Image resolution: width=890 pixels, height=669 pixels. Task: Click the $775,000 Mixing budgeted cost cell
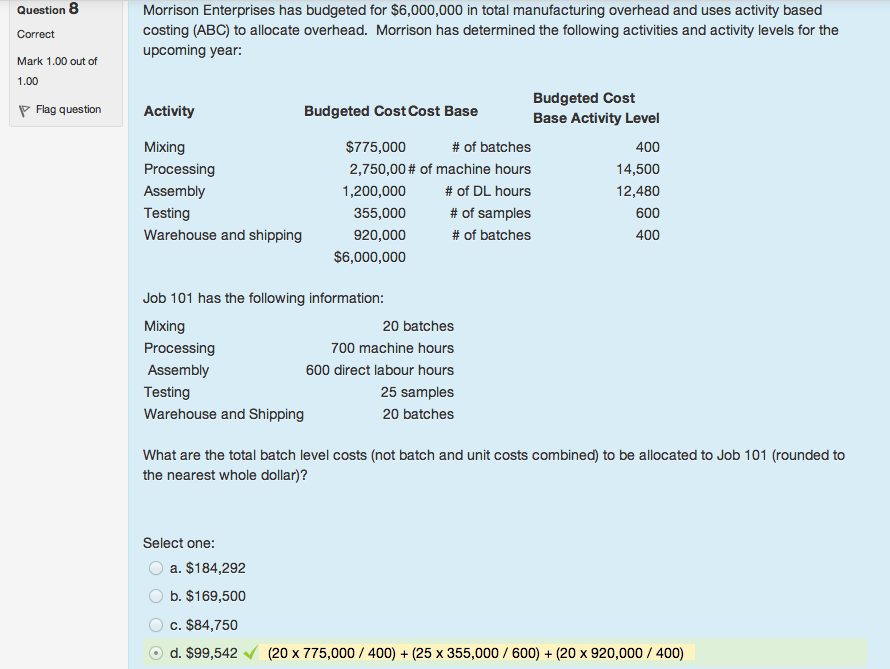pos(375,147)
